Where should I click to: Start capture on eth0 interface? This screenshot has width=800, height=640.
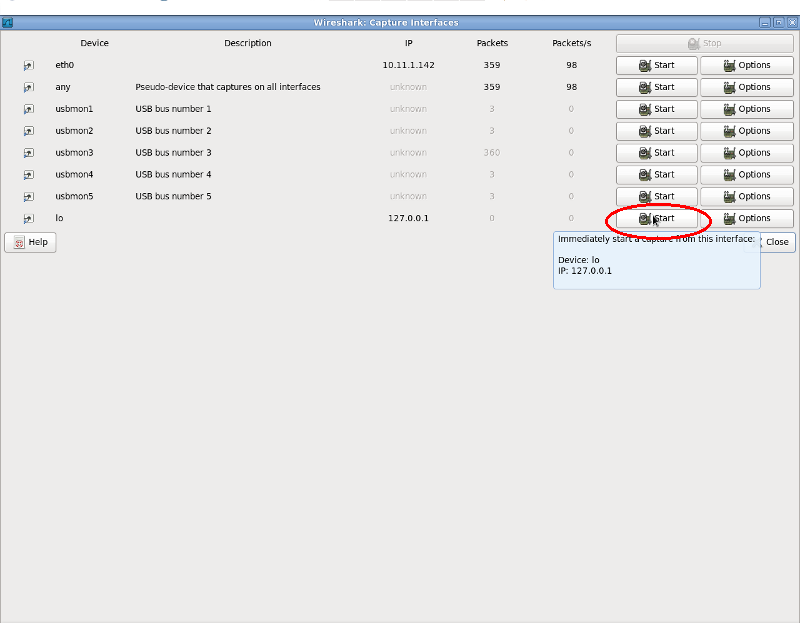pos(656,65)
